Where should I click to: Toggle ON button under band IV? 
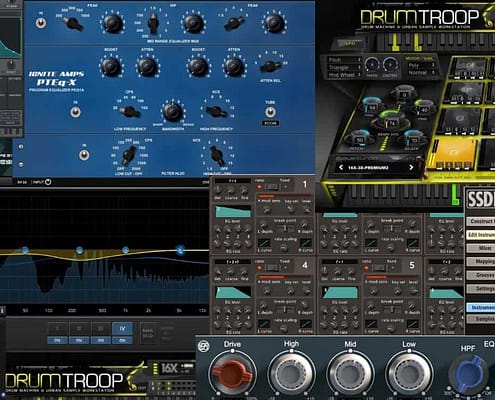122,340
